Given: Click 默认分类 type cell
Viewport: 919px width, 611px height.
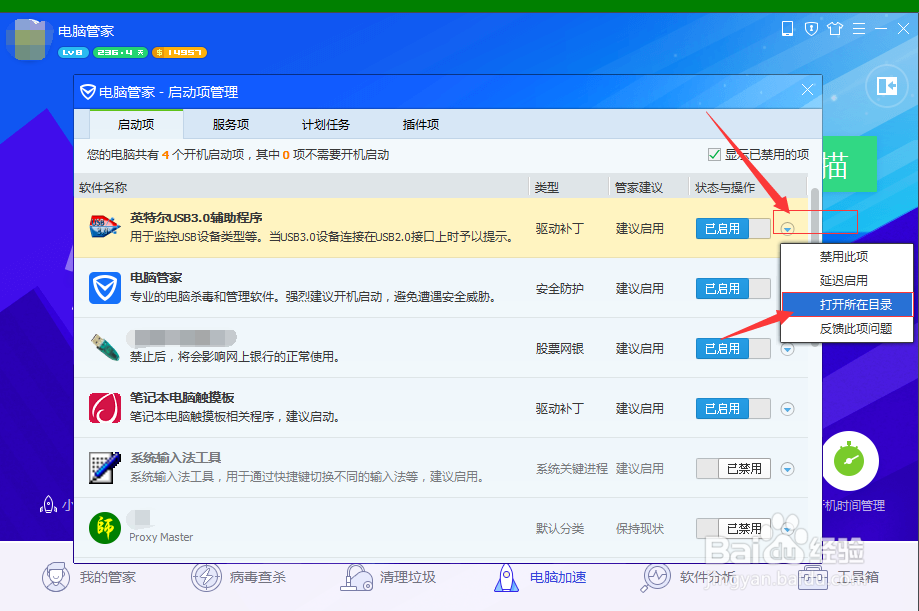Looking at the screenshot, I should pyautogui.click(x=560, y=528).
